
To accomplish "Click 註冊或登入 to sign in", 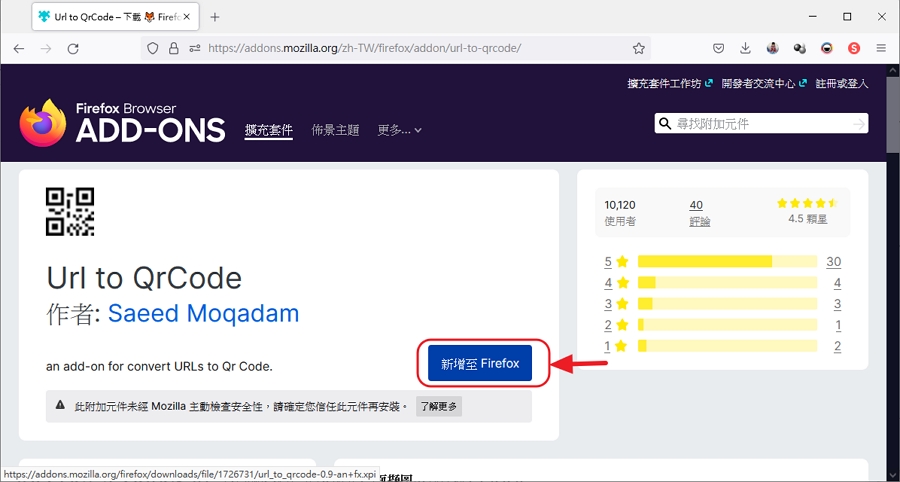I will [x=842, y=84].
